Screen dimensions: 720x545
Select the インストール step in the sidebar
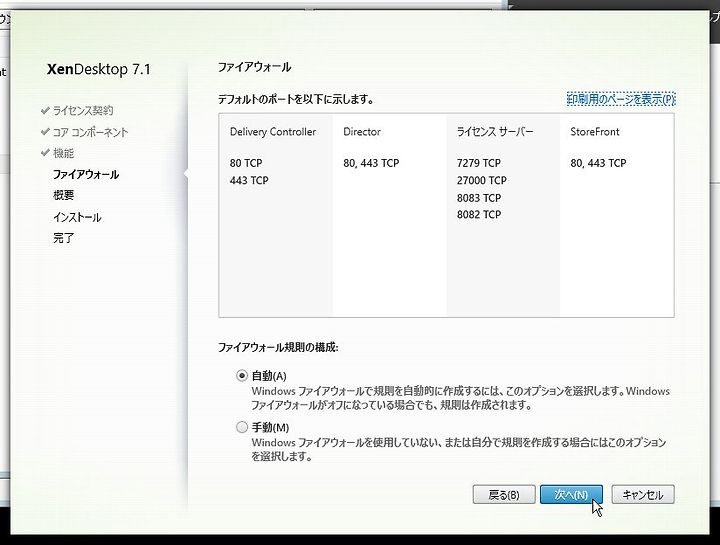77,217
